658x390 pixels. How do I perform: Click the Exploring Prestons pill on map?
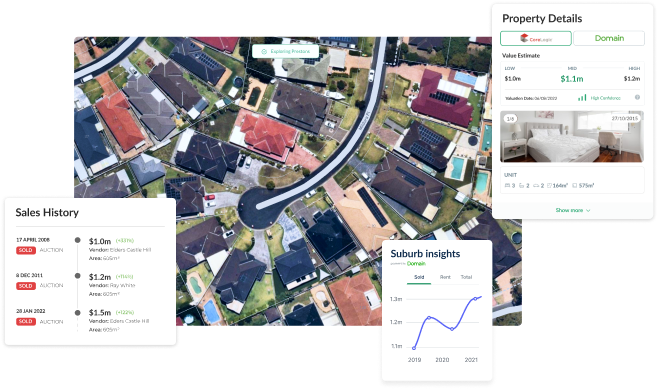(285, 51)
